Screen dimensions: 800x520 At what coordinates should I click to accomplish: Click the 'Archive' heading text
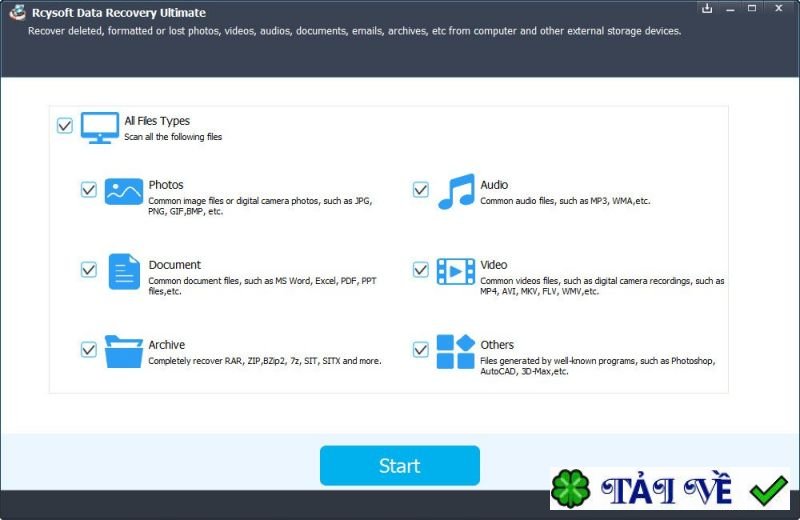(166, 345)
